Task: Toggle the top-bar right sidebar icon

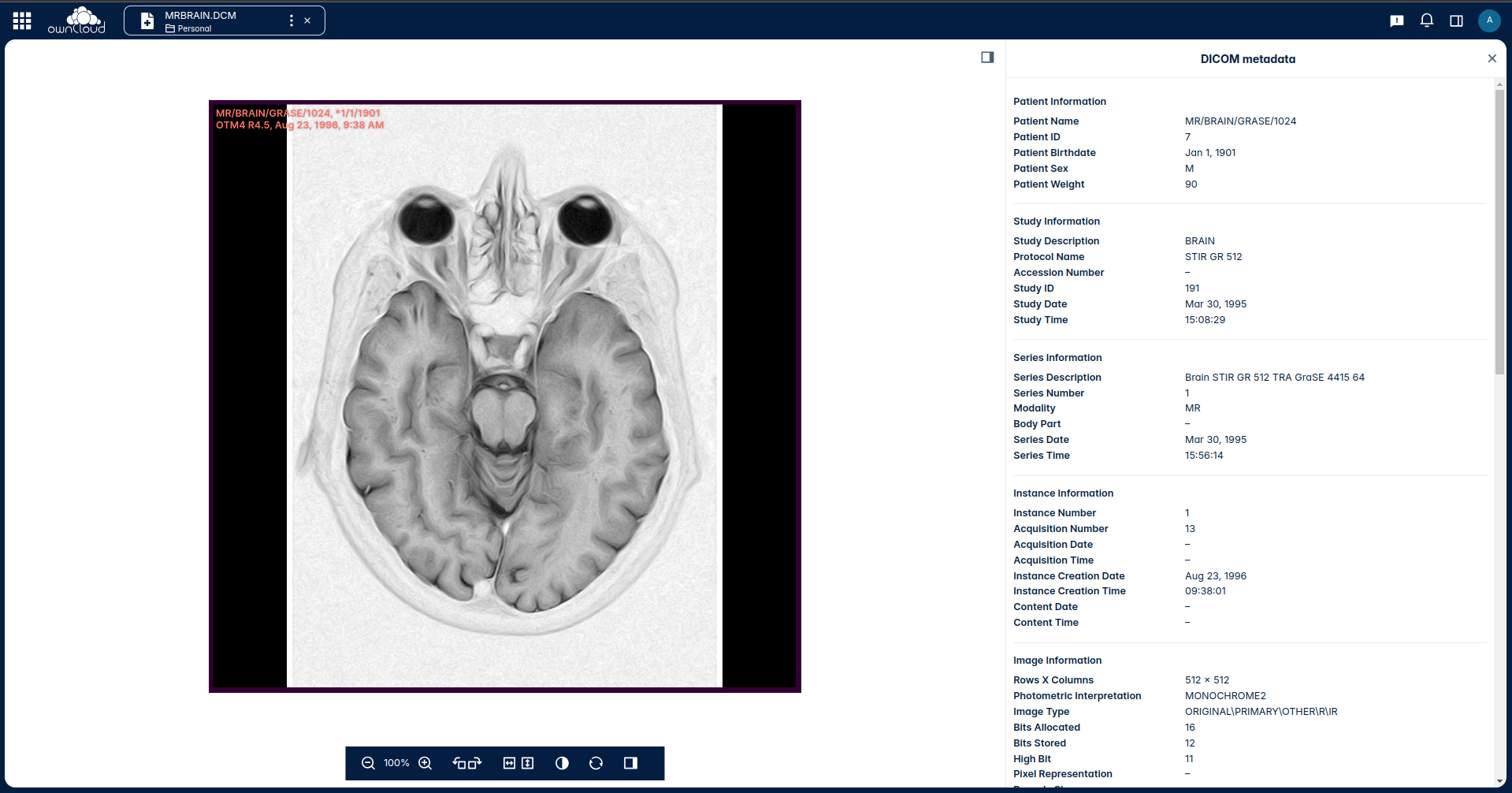Action: coord(1457,20)
